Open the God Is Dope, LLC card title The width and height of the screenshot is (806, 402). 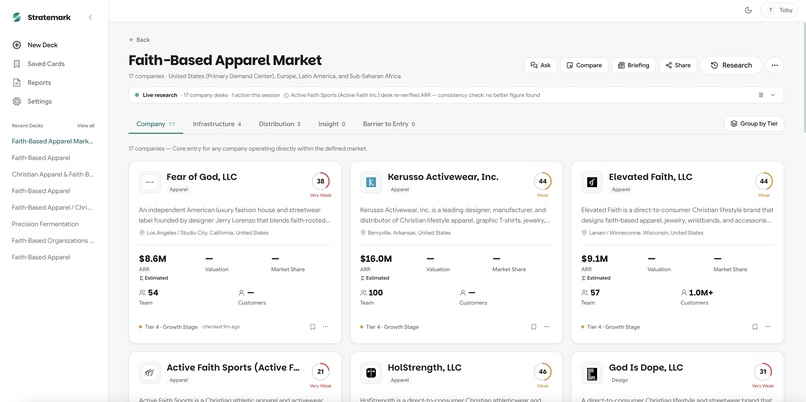tap(646, 368)
